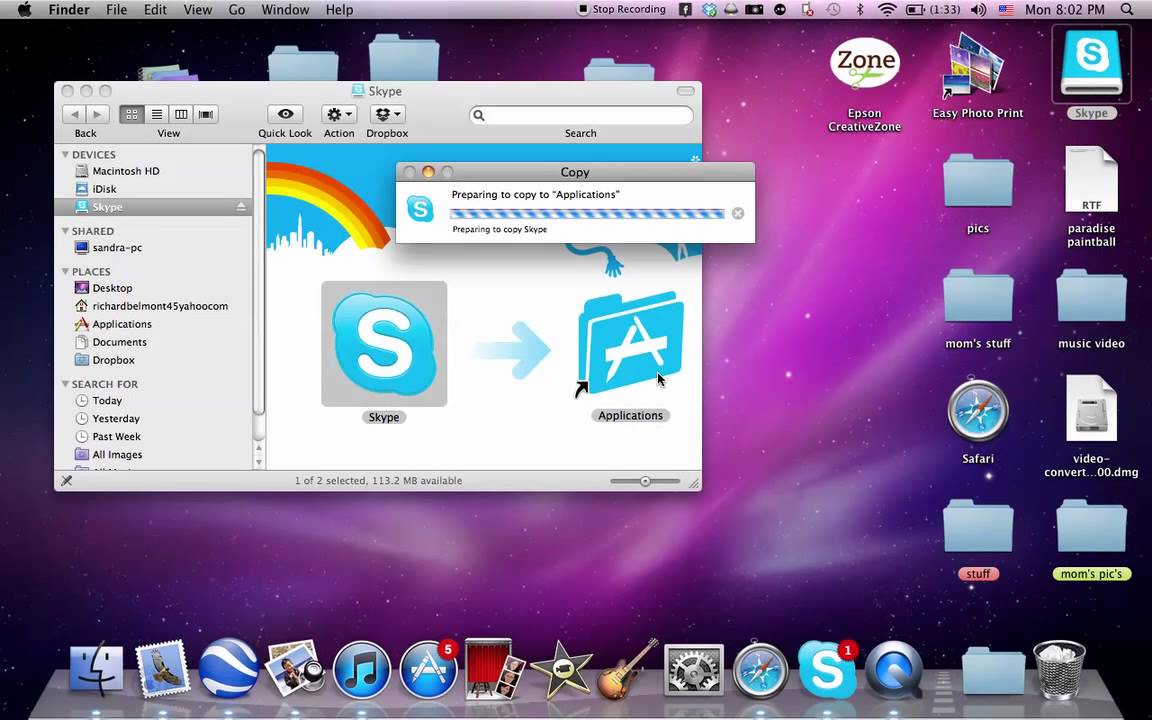Open Quick Look eye button
The image size is (1152, 720).
[x=285, y=114]
